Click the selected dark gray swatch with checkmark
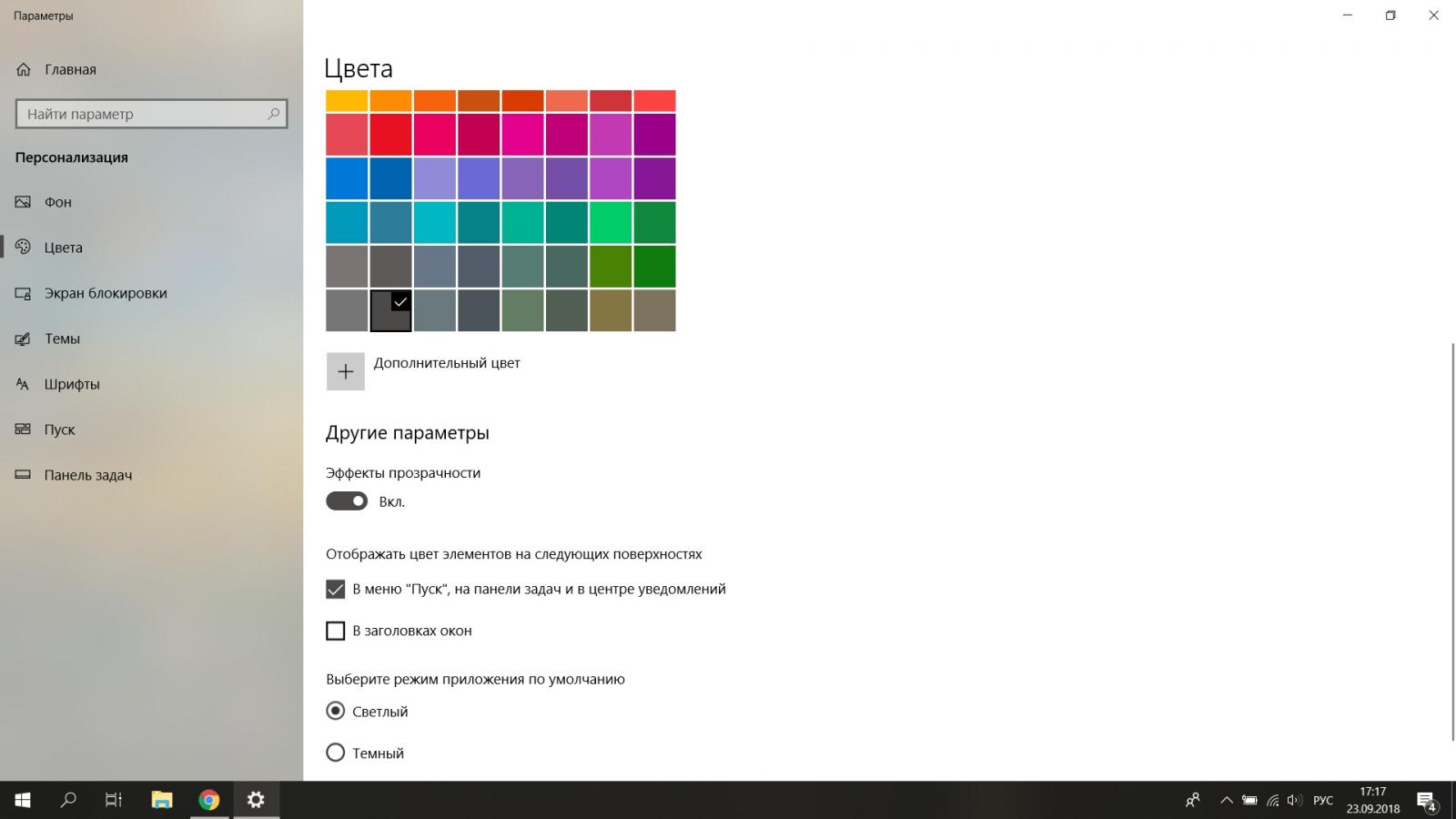The width and height of the screenshot is (1456, 819). coord(391,310)
